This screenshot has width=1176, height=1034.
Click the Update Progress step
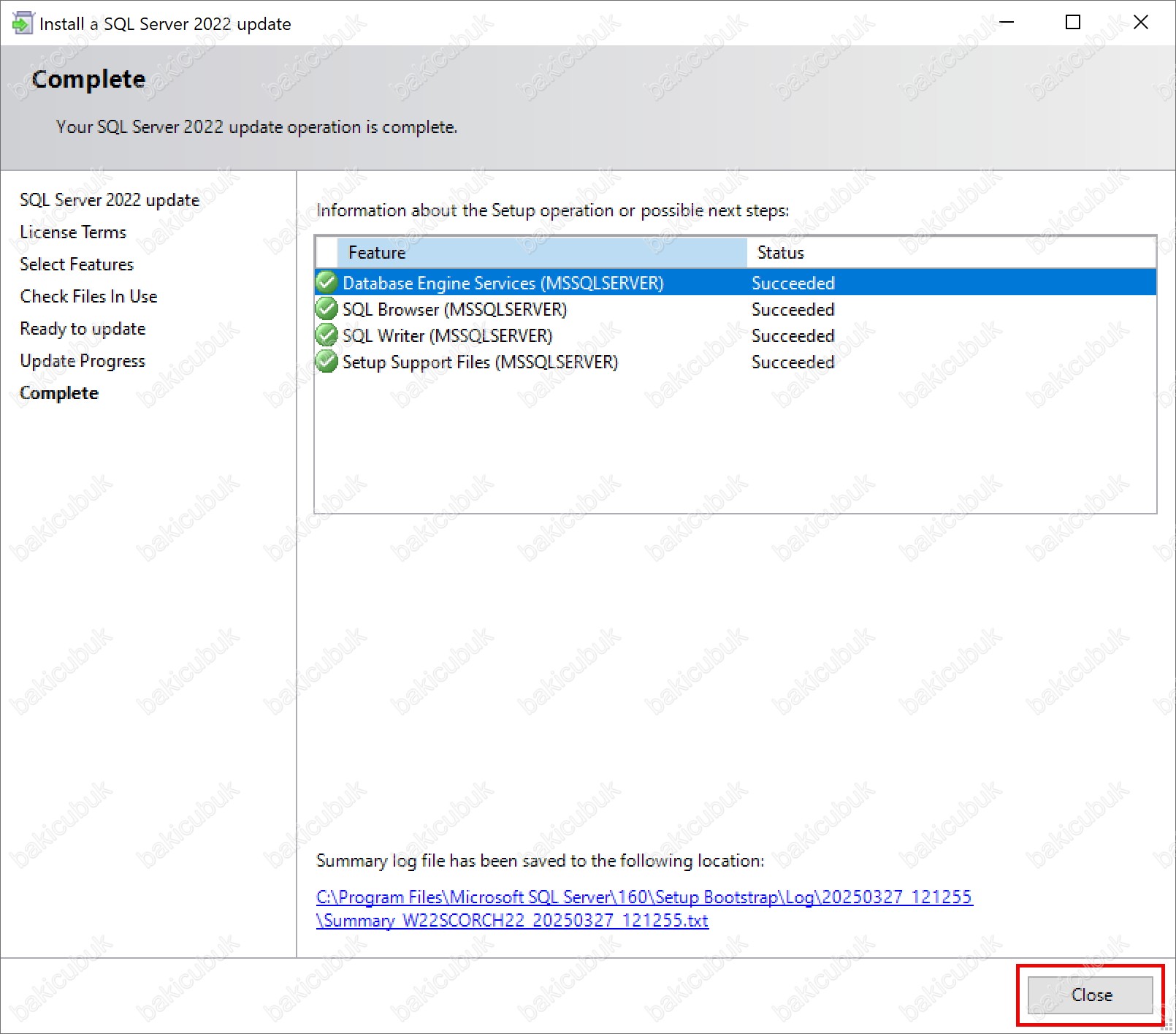(83, 360)
